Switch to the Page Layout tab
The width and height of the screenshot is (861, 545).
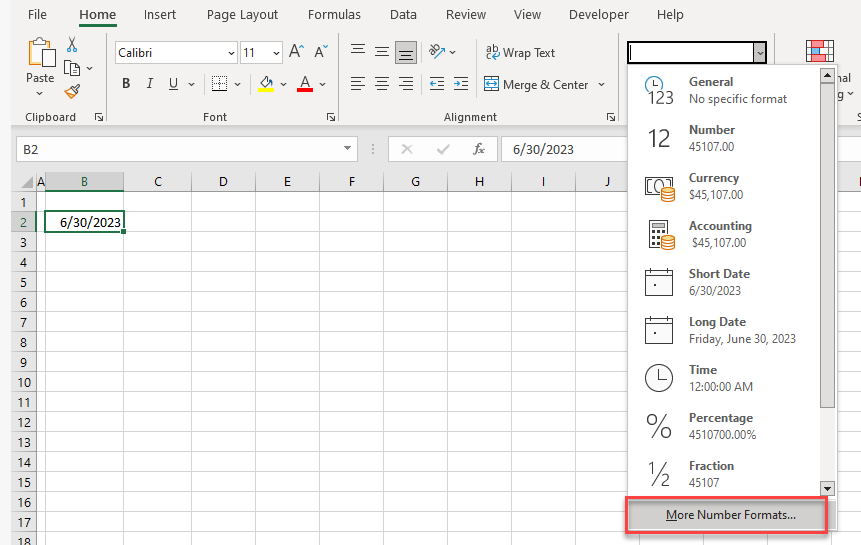pyautogui.click(x=242, y=15)
